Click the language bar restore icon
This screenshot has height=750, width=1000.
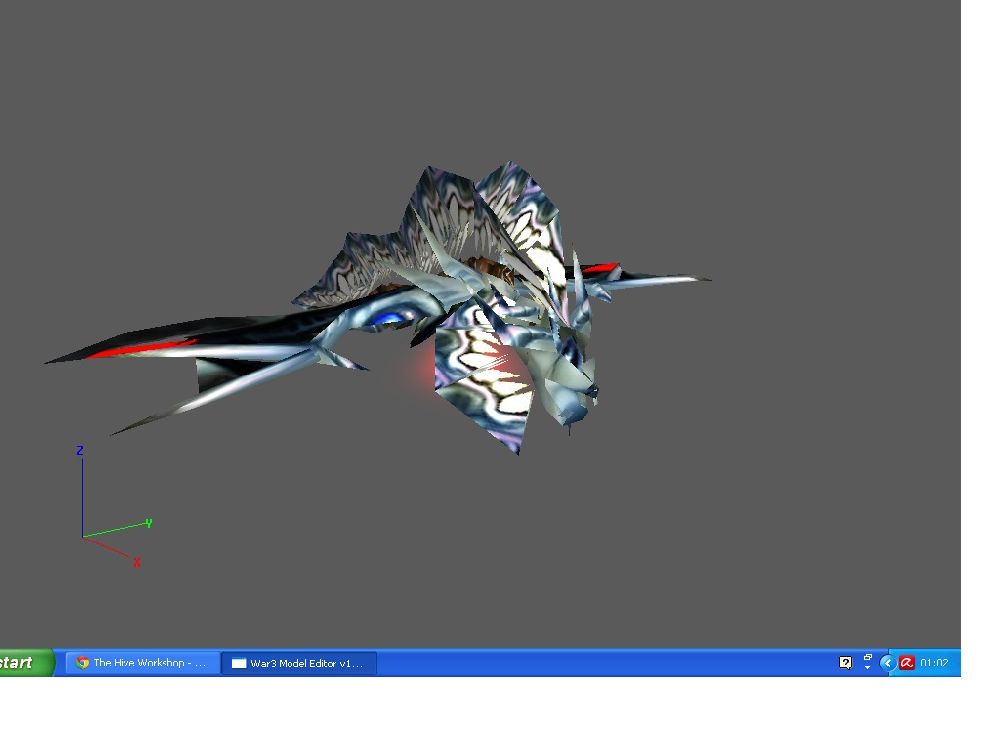point(867,657)
